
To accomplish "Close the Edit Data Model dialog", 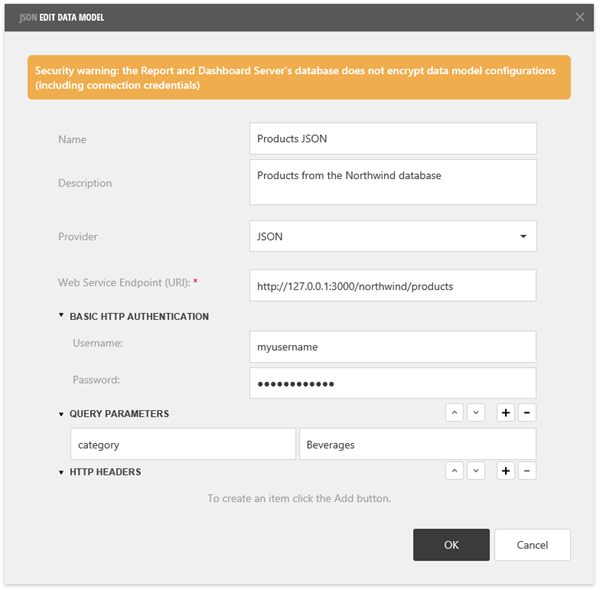I will click(580, 17).
